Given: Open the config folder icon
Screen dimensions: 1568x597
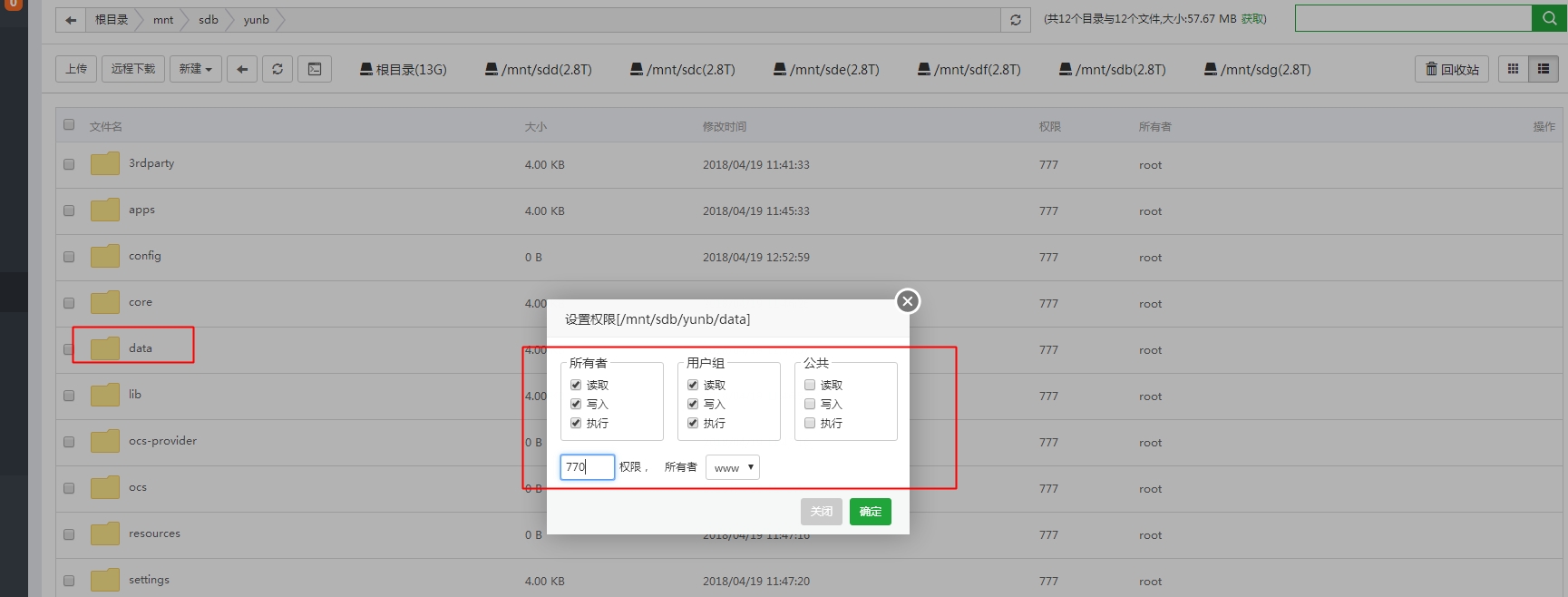Looking at the screenshot, I should coord(105,257).
